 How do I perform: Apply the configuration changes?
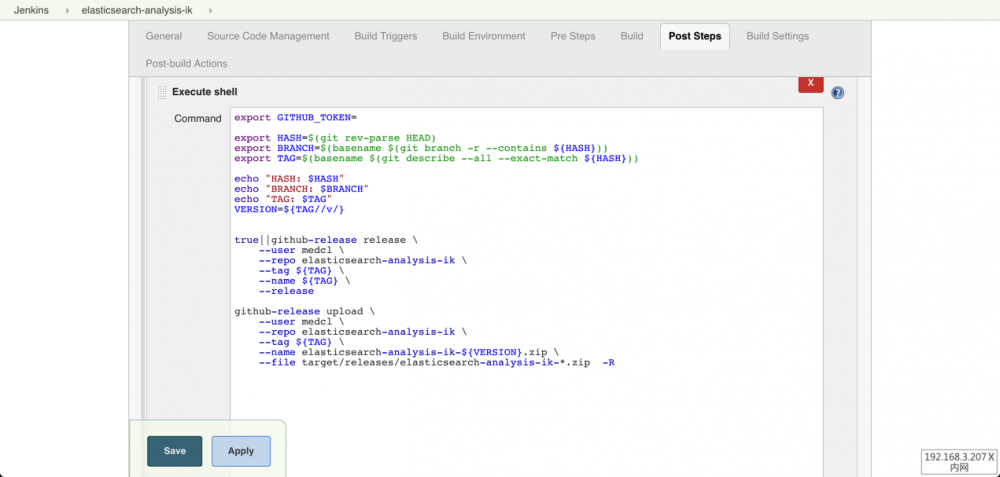coord(241,451)
